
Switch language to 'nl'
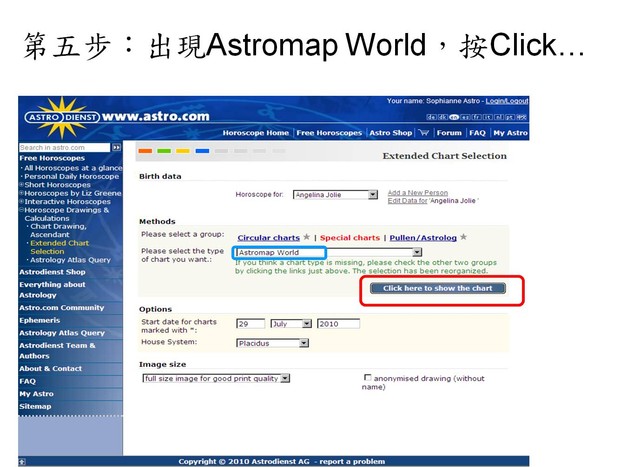[x=499, y=117]
